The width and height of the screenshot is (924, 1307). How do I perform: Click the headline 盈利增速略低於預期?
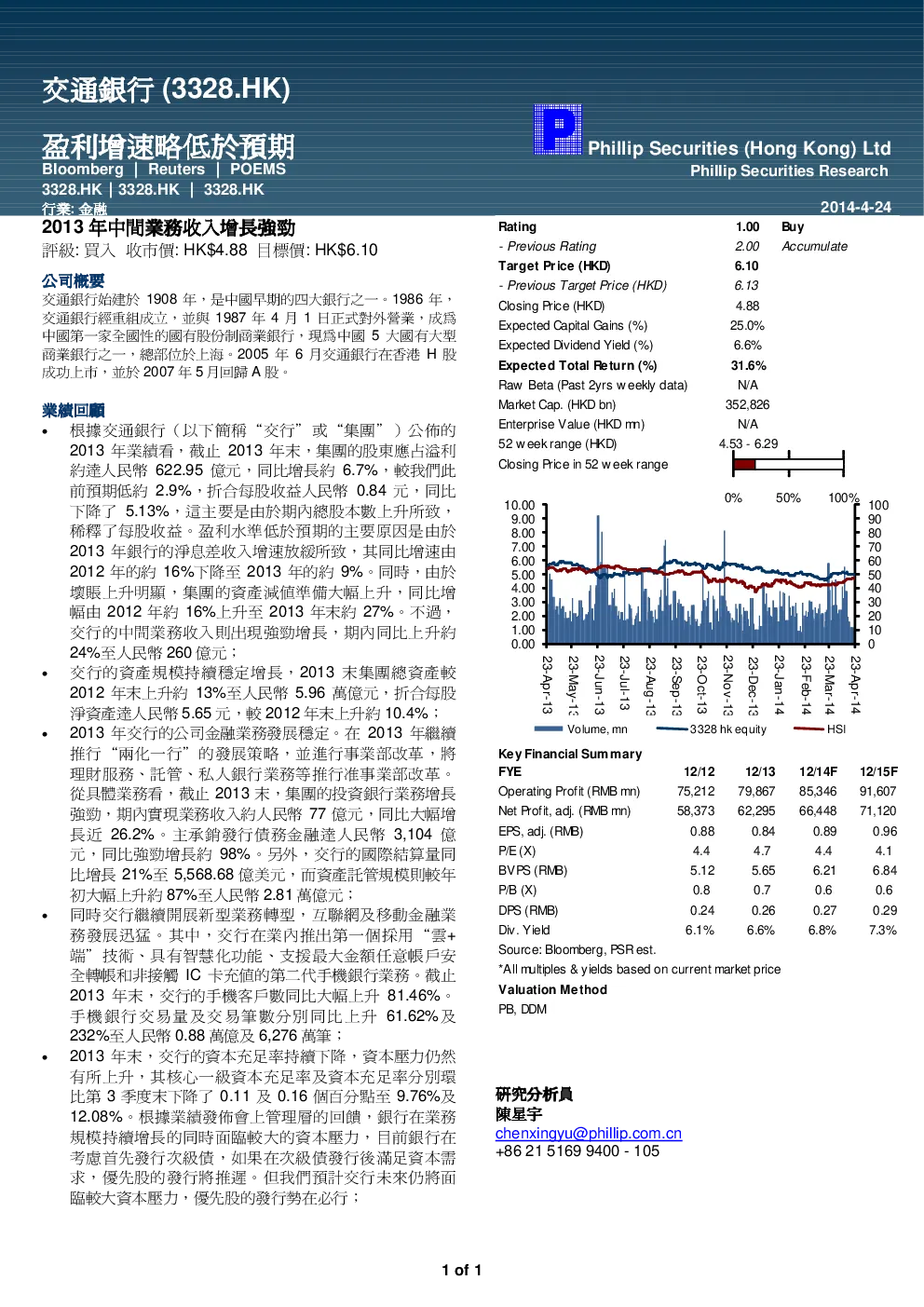168,146
